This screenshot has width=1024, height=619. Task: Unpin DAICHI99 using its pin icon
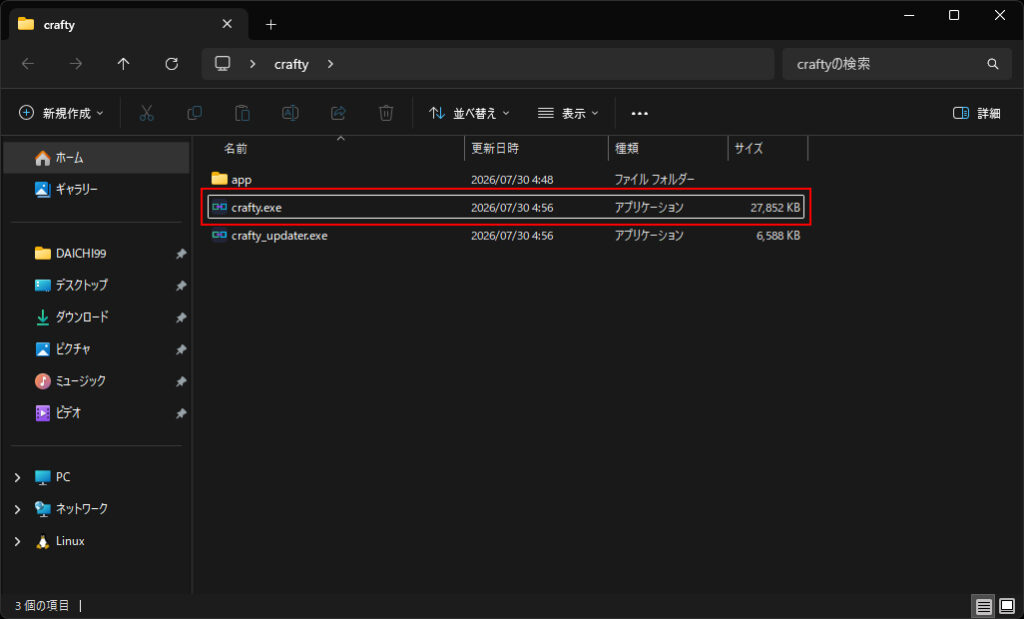coord(181,253)
